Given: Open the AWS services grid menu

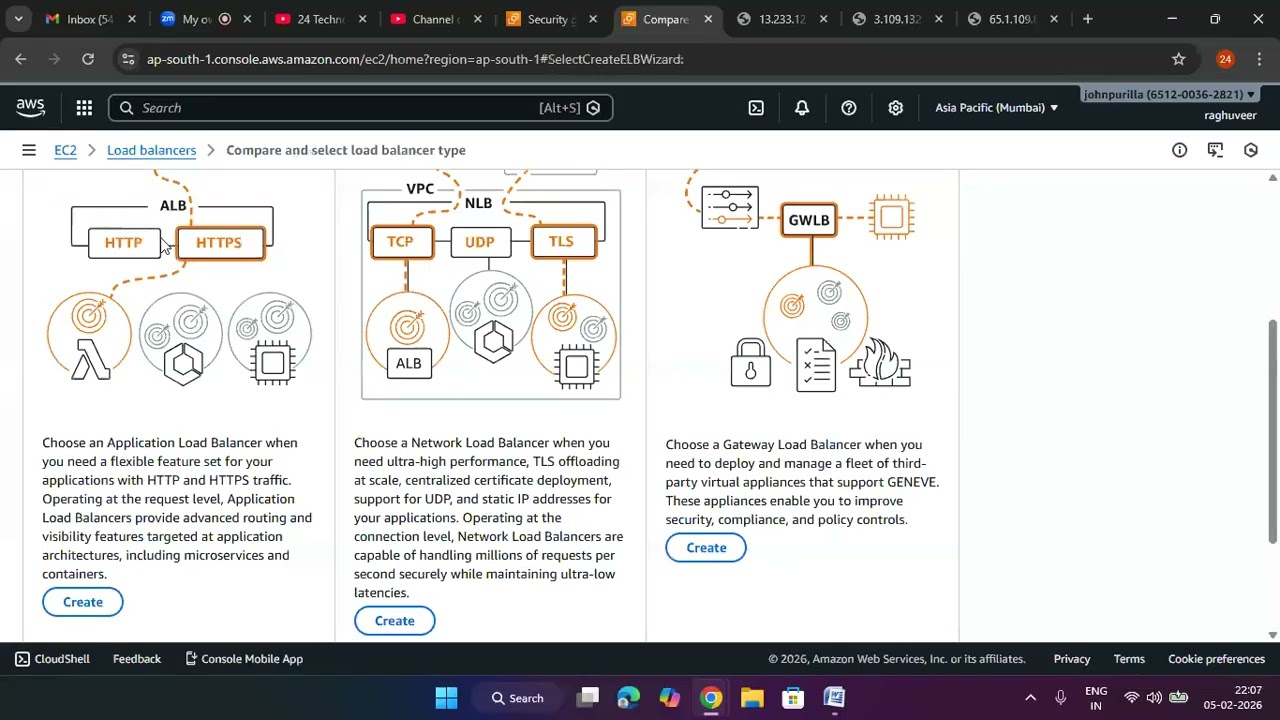Looking at the screenshot, I should (x=84, y=108).
